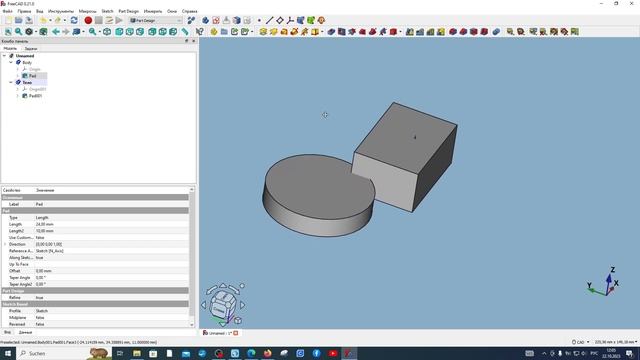Click the Fit all view icon
This screenshot has height=360, width=640.
8,31
